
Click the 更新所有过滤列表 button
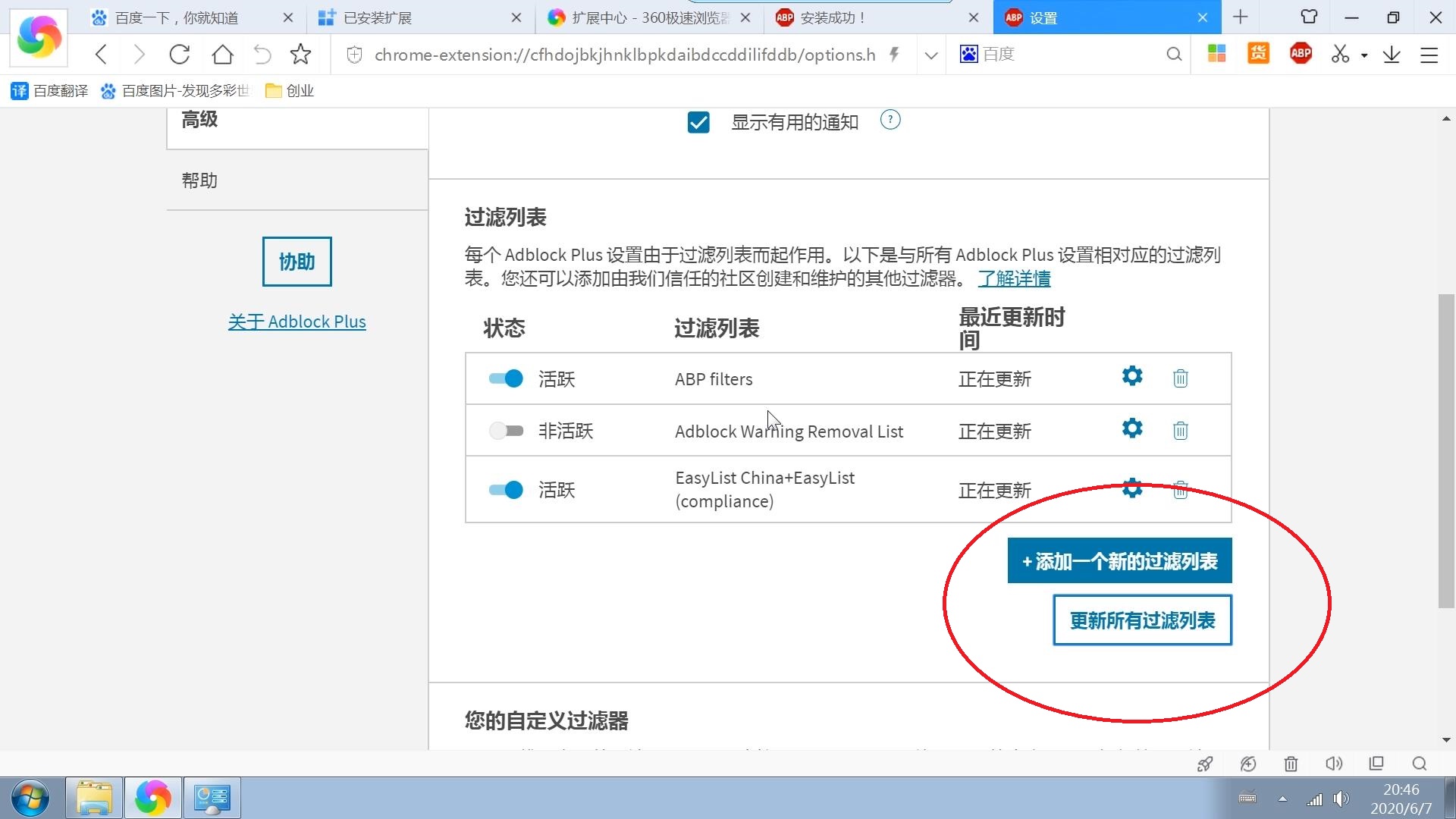tap(1141, 620)
